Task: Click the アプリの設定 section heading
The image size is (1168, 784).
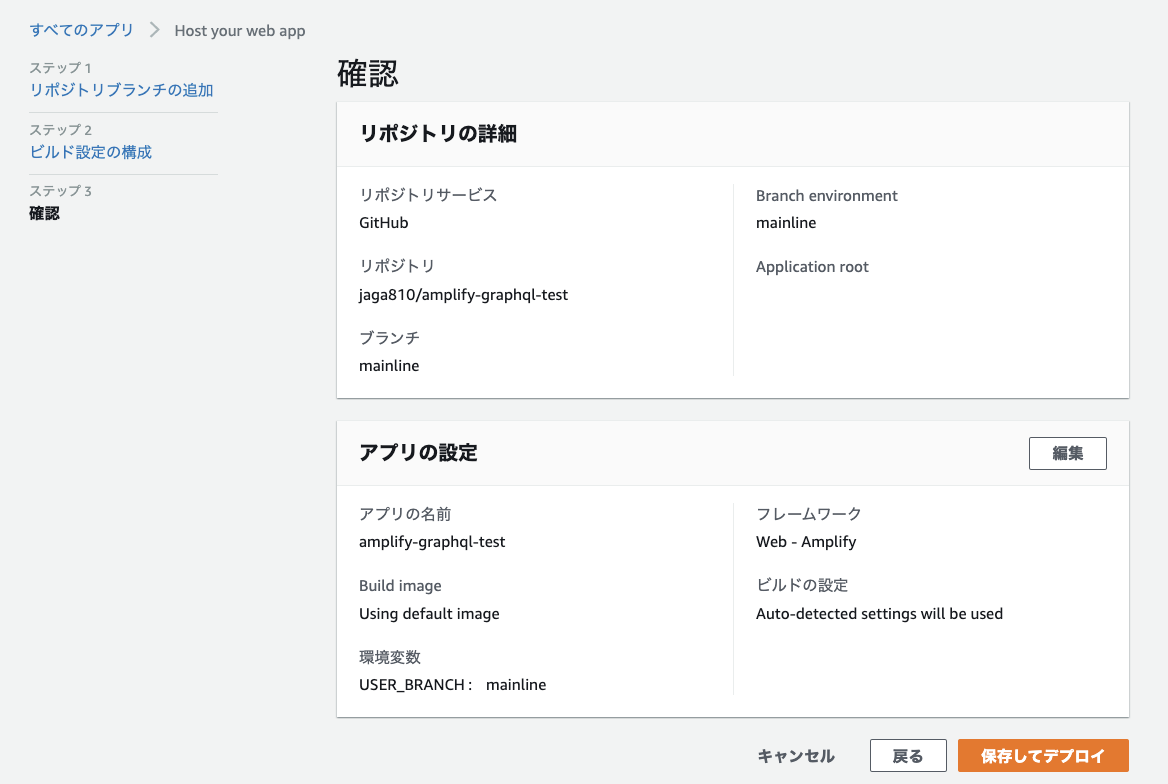Action: (418, 453)
